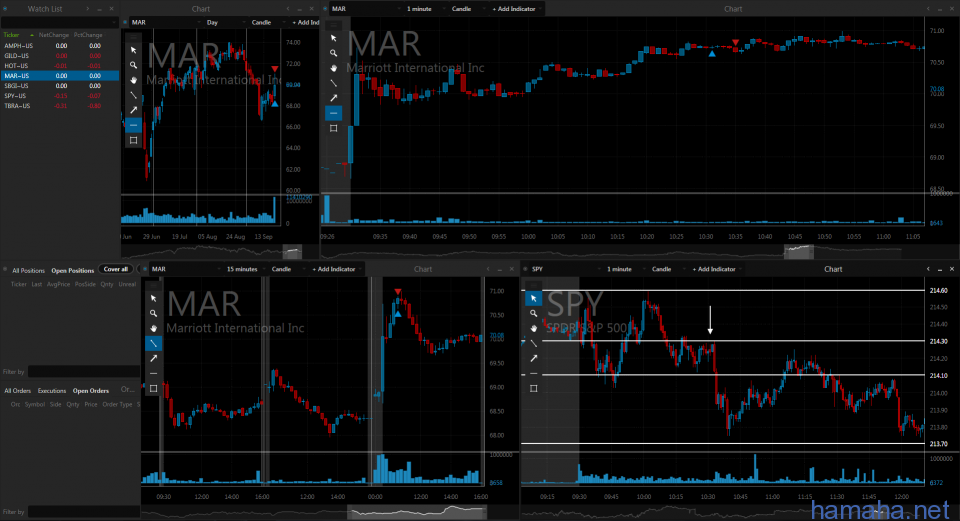Select hand tool in MAR 15 minutes chart
The height and width of the screenshot is (521, 960).
tap(154, 328)
